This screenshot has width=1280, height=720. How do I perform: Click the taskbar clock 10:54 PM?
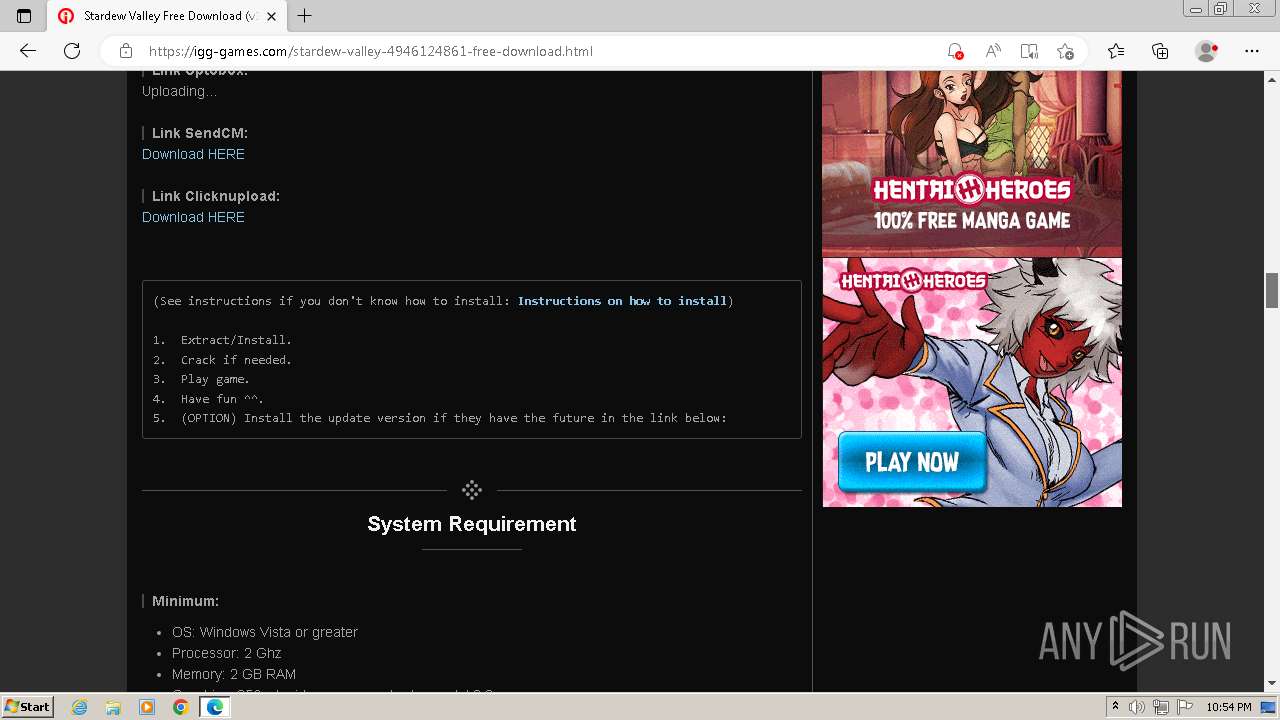(1229, 707)
